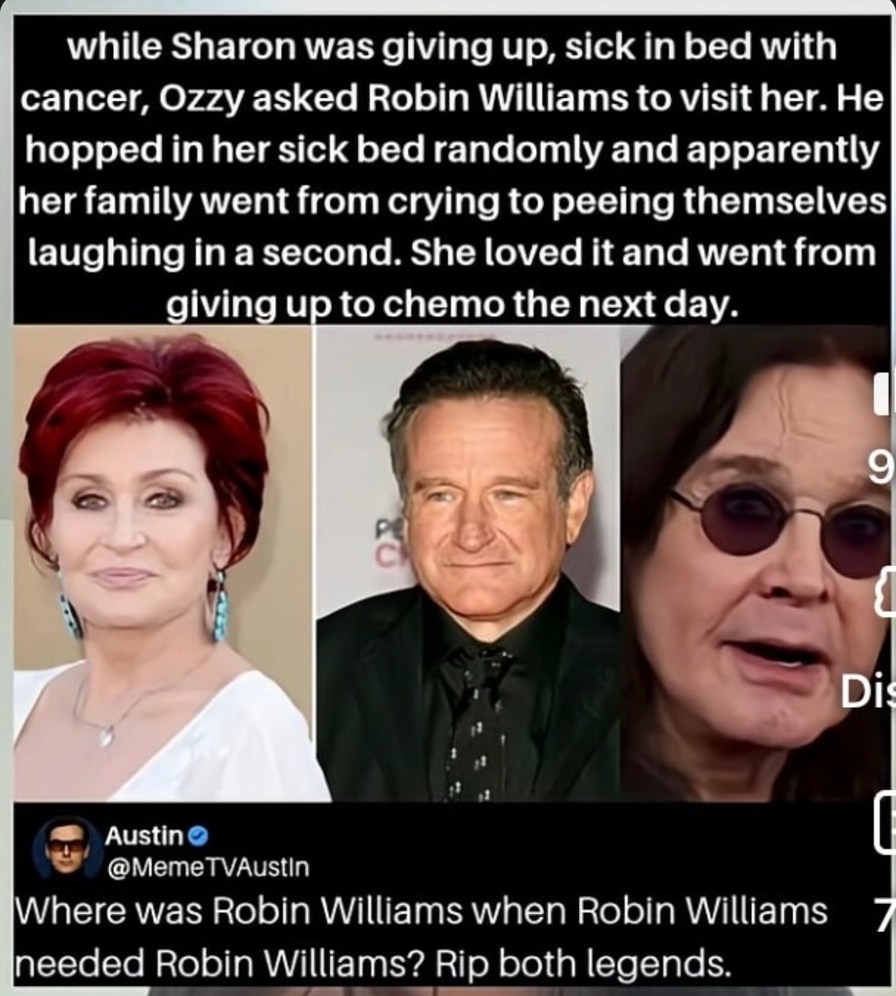Click the post text "Where was Robin Williams when"
The image size is (896, 996).
pos(291,912)
